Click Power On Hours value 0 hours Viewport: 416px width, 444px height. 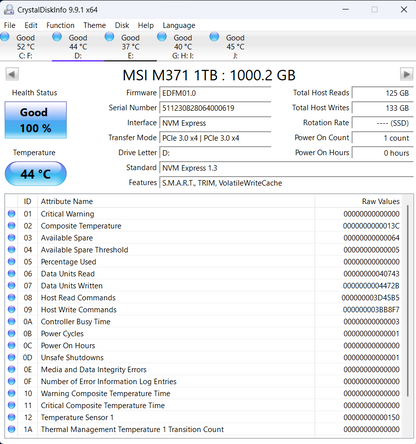(383, 153)
